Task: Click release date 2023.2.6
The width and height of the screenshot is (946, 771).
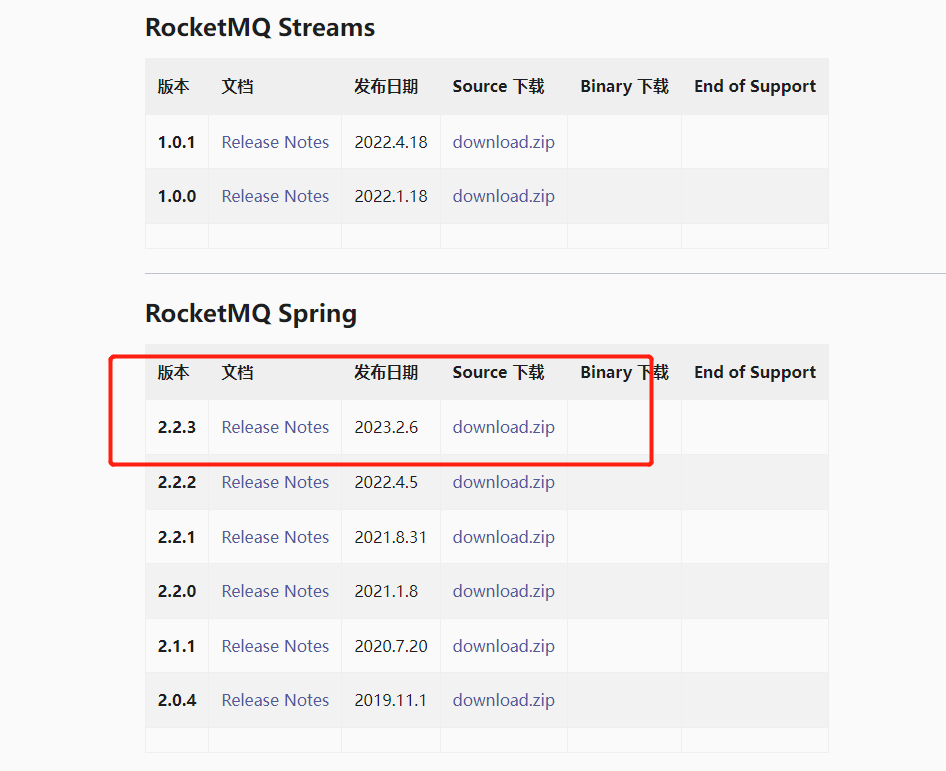Action: (x=386, y=428)
